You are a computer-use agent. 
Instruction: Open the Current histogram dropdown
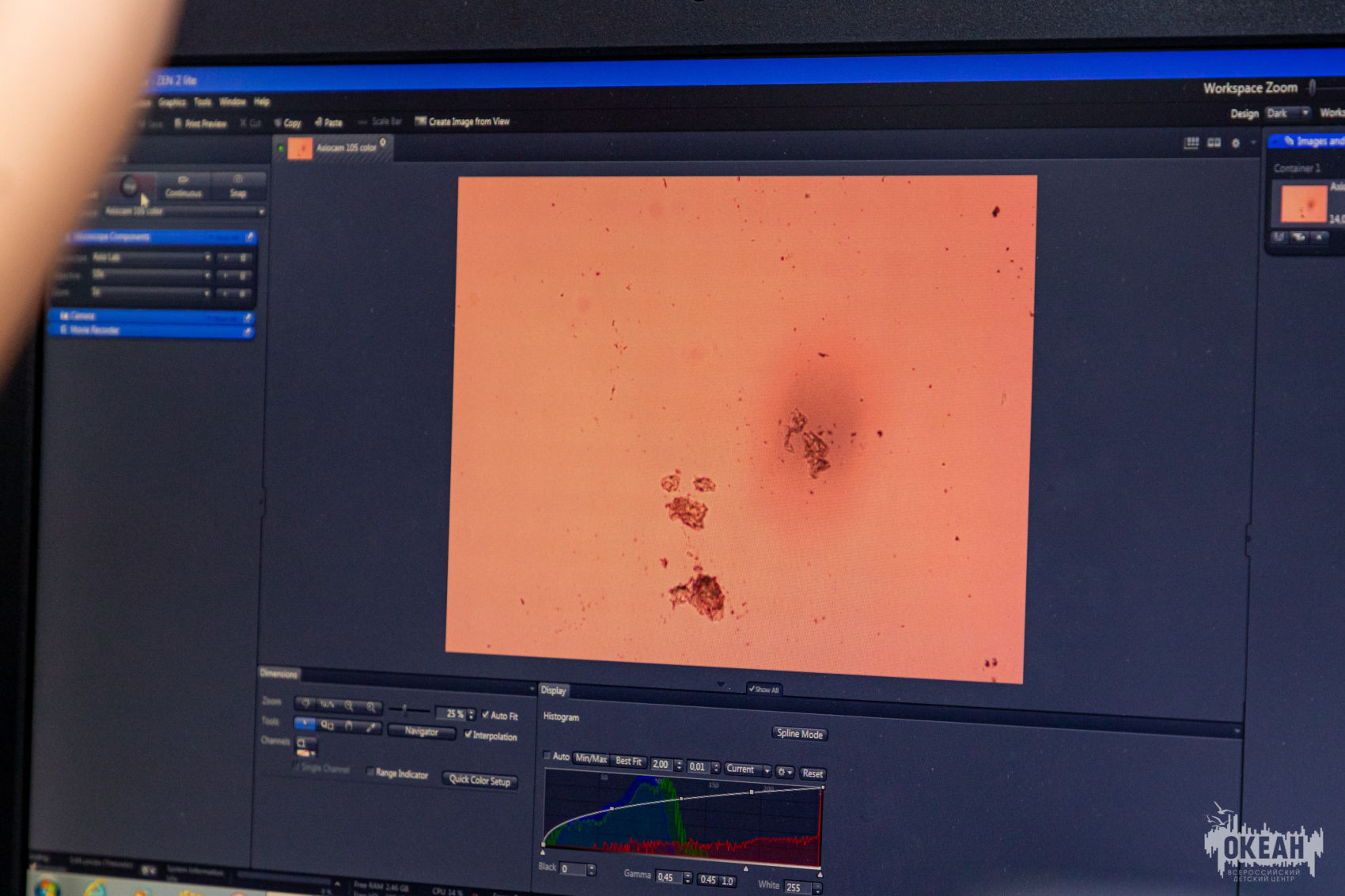747,769
